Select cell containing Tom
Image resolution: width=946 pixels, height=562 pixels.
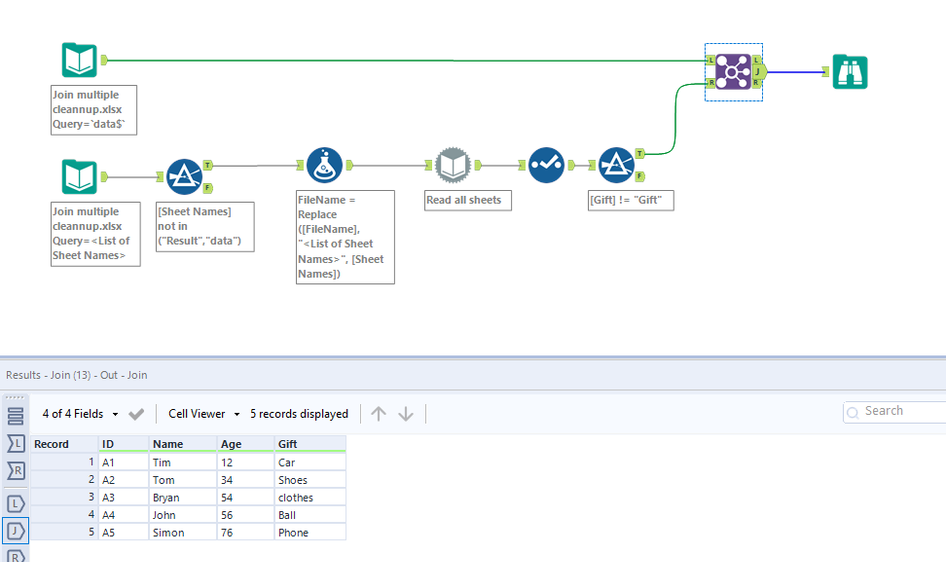coord(183,480)
